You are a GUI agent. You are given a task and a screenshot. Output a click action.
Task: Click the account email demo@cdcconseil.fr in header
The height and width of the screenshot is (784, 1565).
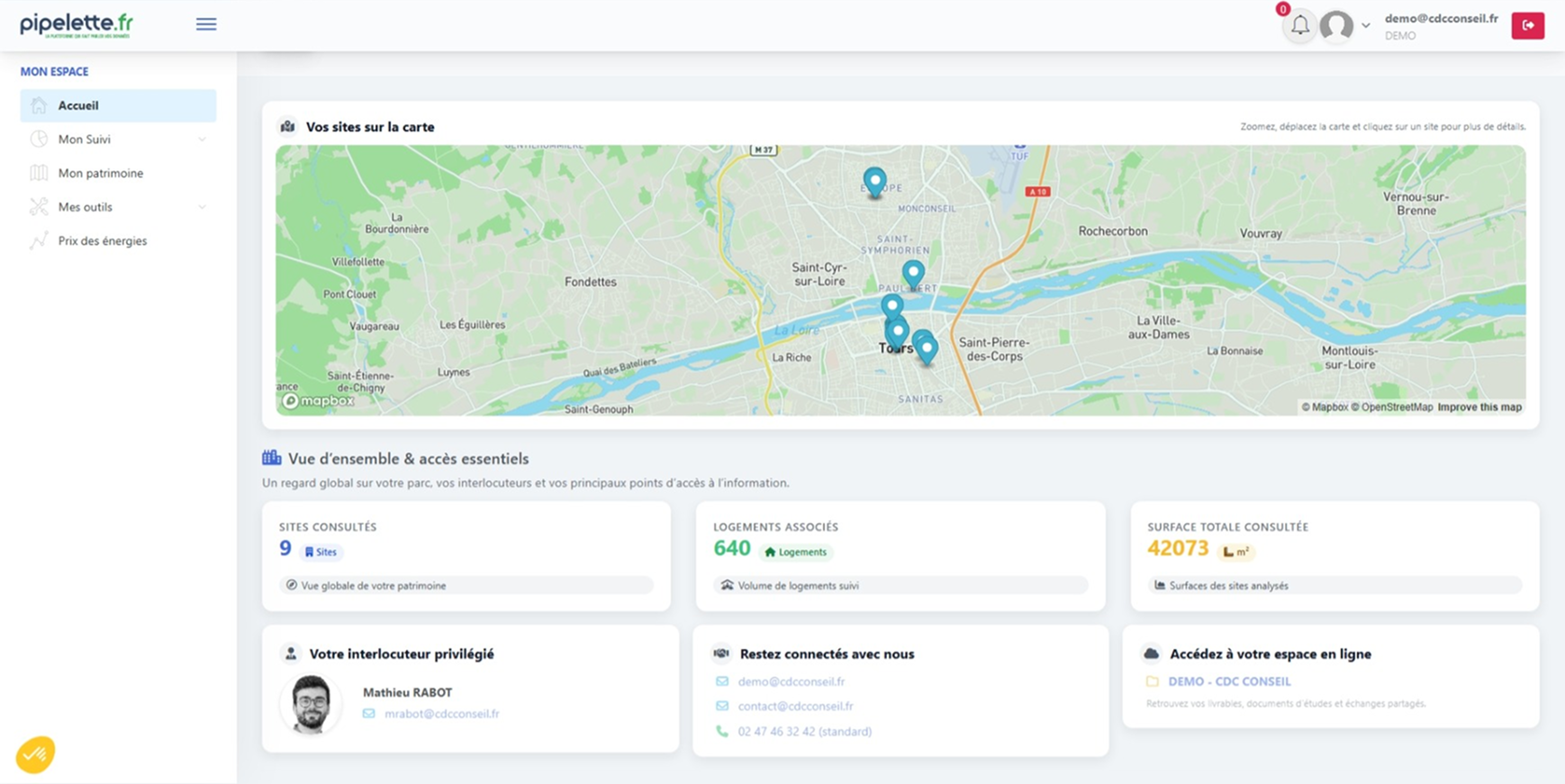pos(1441,18)
